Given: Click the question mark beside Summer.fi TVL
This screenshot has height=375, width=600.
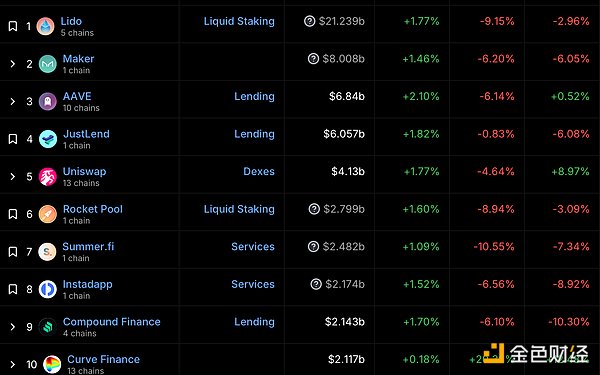Looking at the screenshot, I should click(x=313, y=246).
